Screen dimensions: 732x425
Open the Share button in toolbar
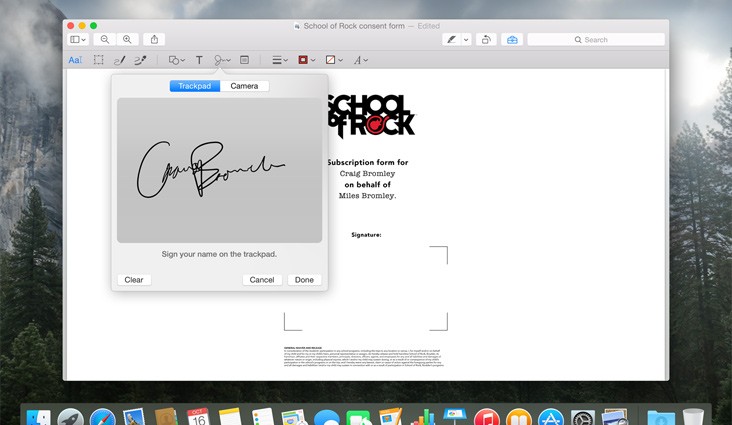pos(154,39)
